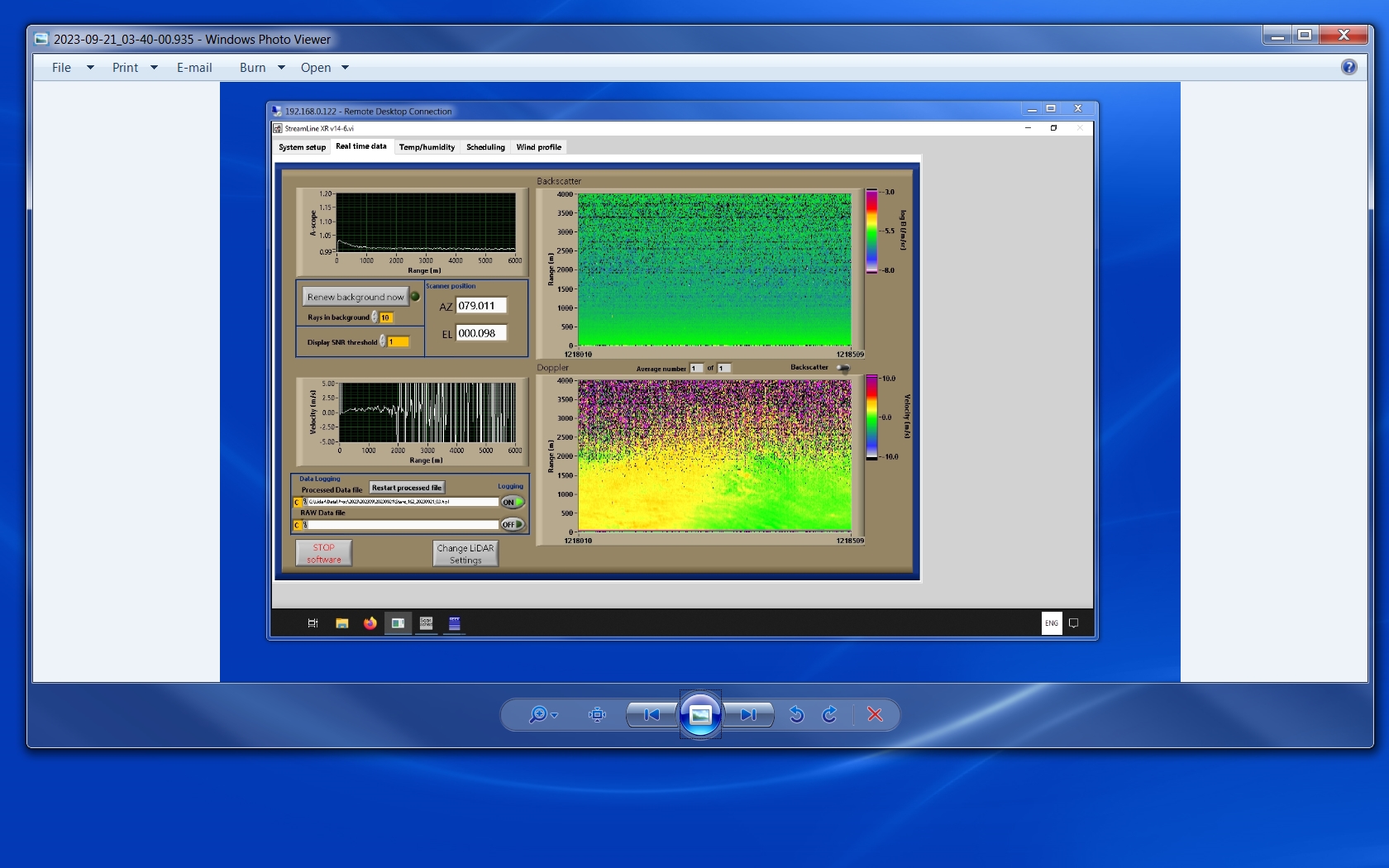Click the AZ scanner position field
Image resolution: width=1389 pixels, height=868 pixels.
tap(480, 306)
